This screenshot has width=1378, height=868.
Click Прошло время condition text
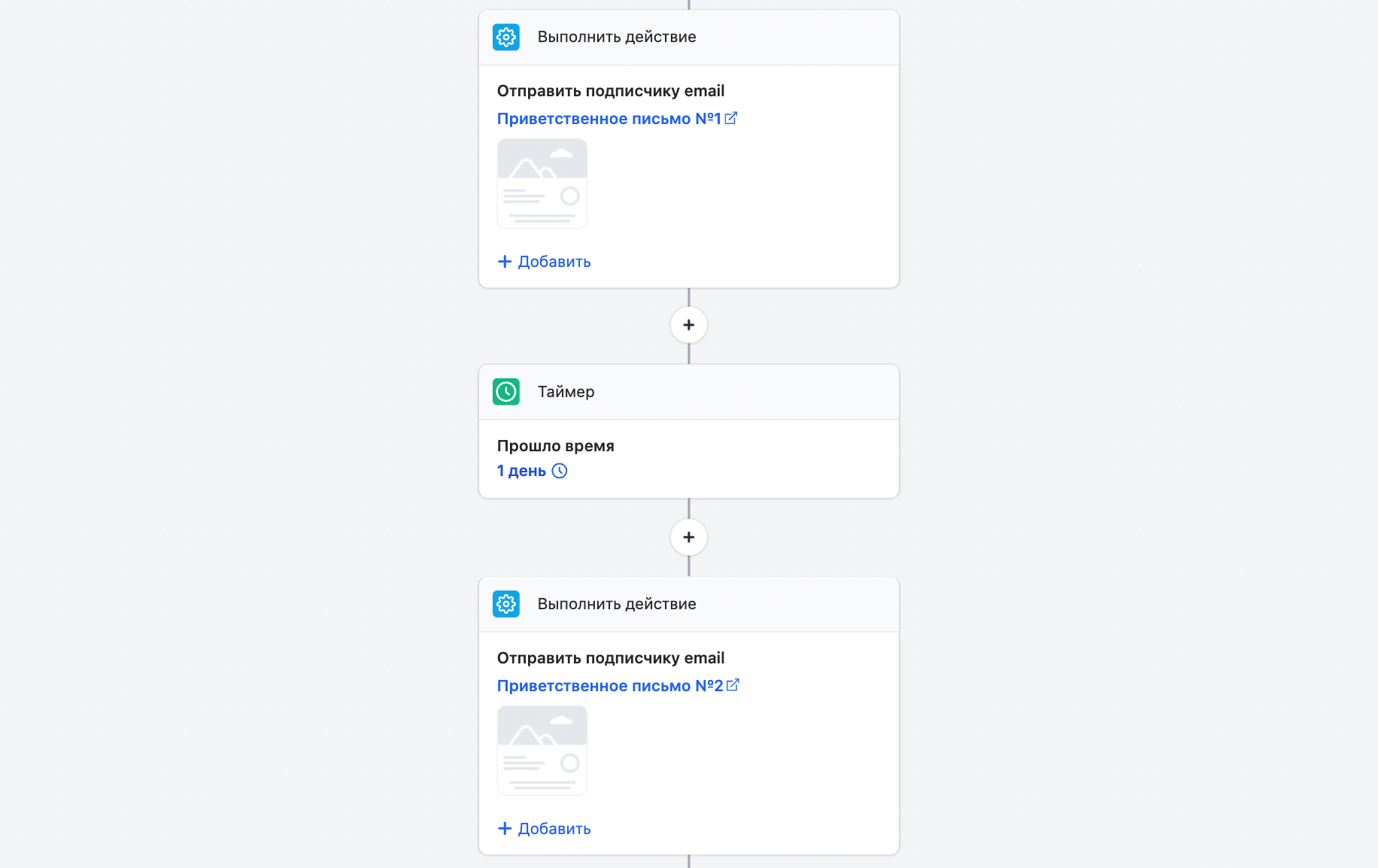coord(556,446)
